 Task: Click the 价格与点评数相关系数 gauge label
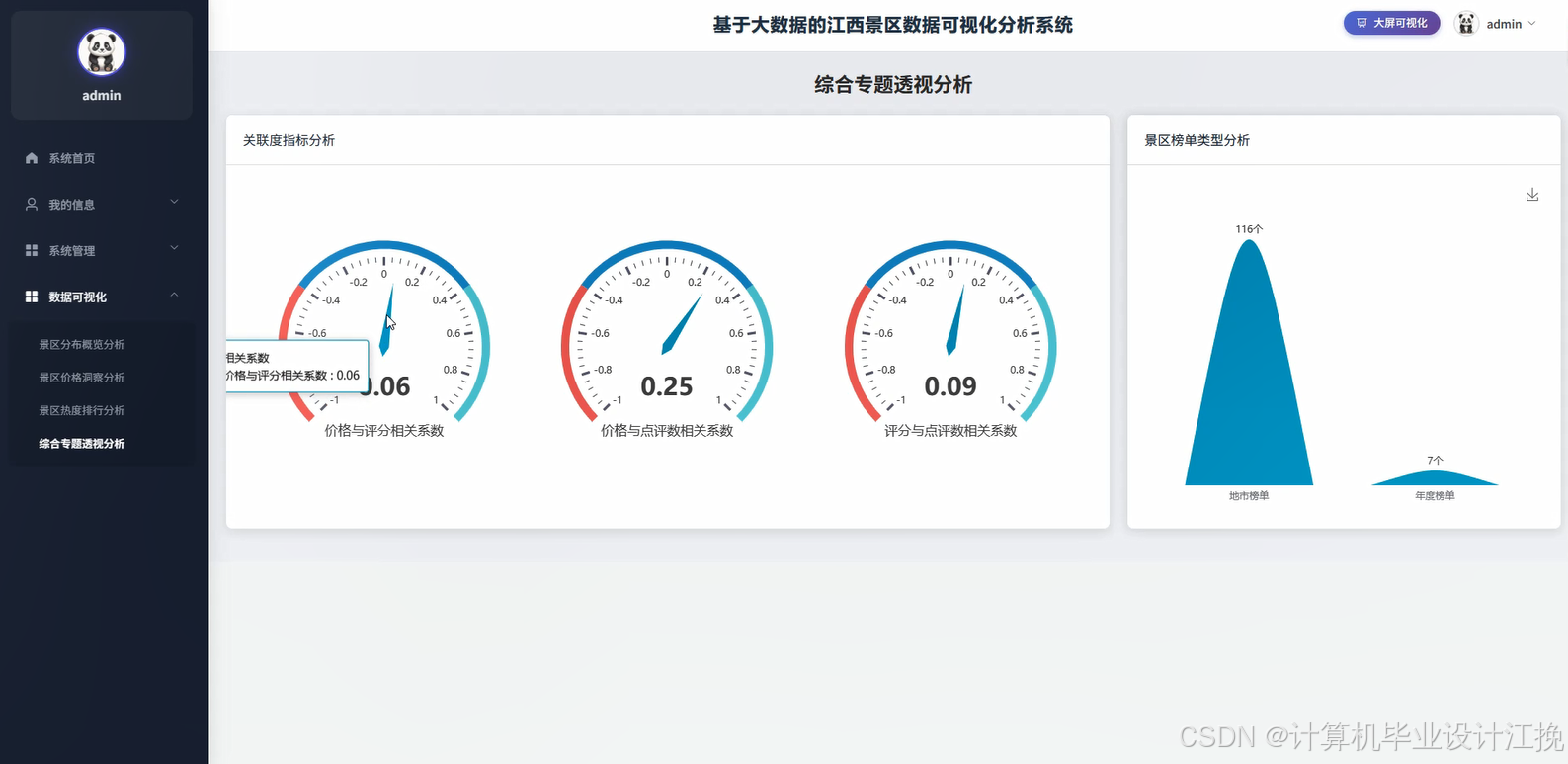point(667,431)
